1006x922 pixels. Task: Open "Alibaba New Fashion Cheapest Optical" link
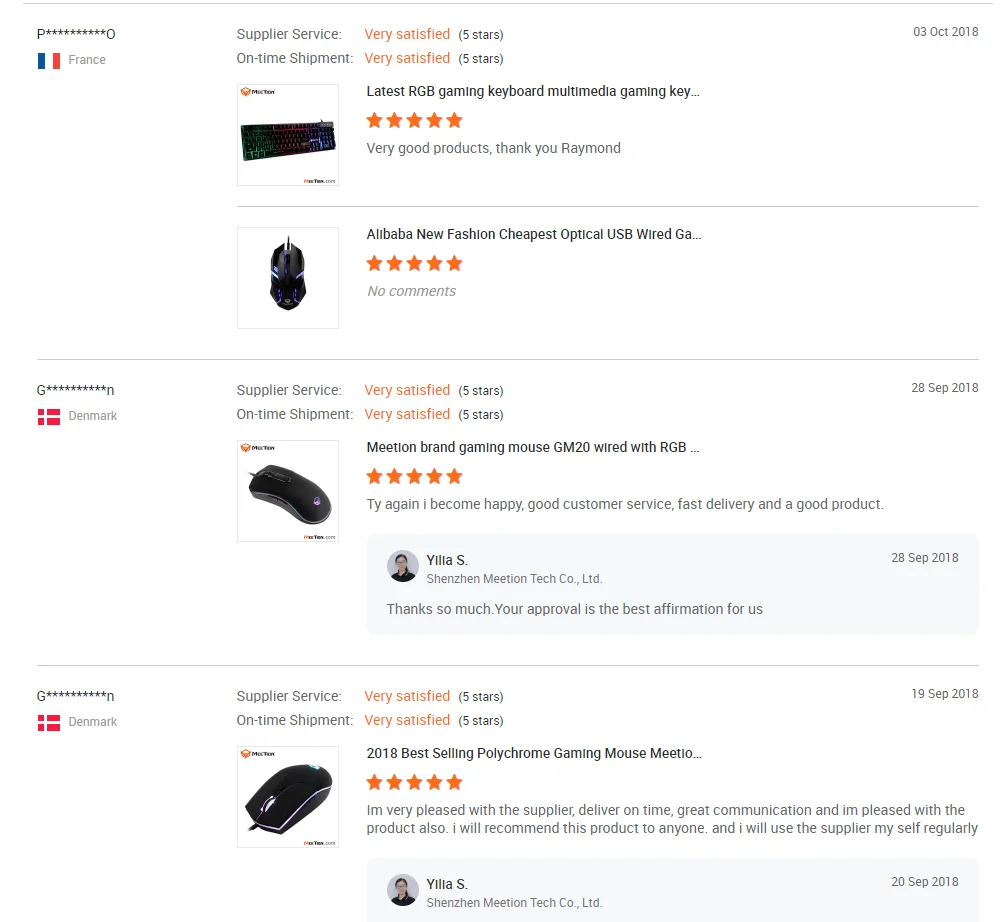(x=534, y=235)
